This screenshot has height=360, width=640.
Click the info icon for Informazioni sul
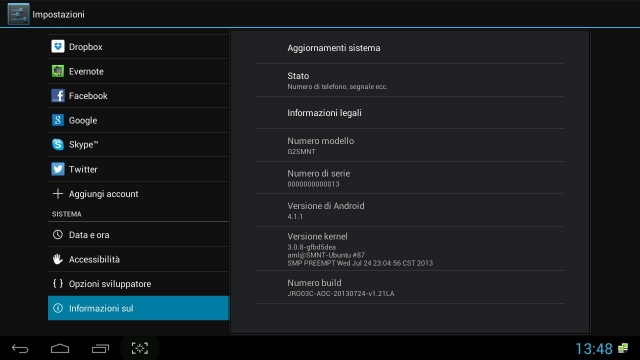click(58, 308)
